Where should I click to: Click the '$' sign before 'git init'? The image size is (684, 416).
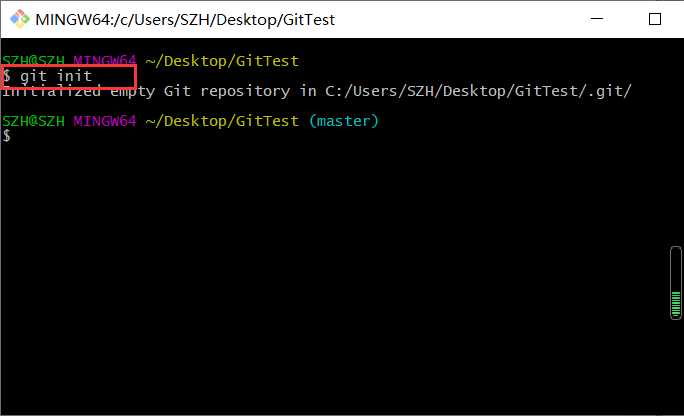pos(6,76)
